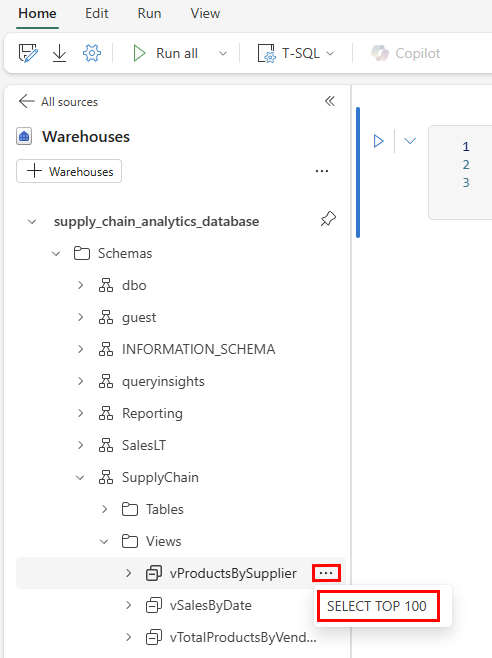The width and height of the screenshot is (492, 658).
Task: Collapse the SupplyChain schema
Action: (80, 478)
